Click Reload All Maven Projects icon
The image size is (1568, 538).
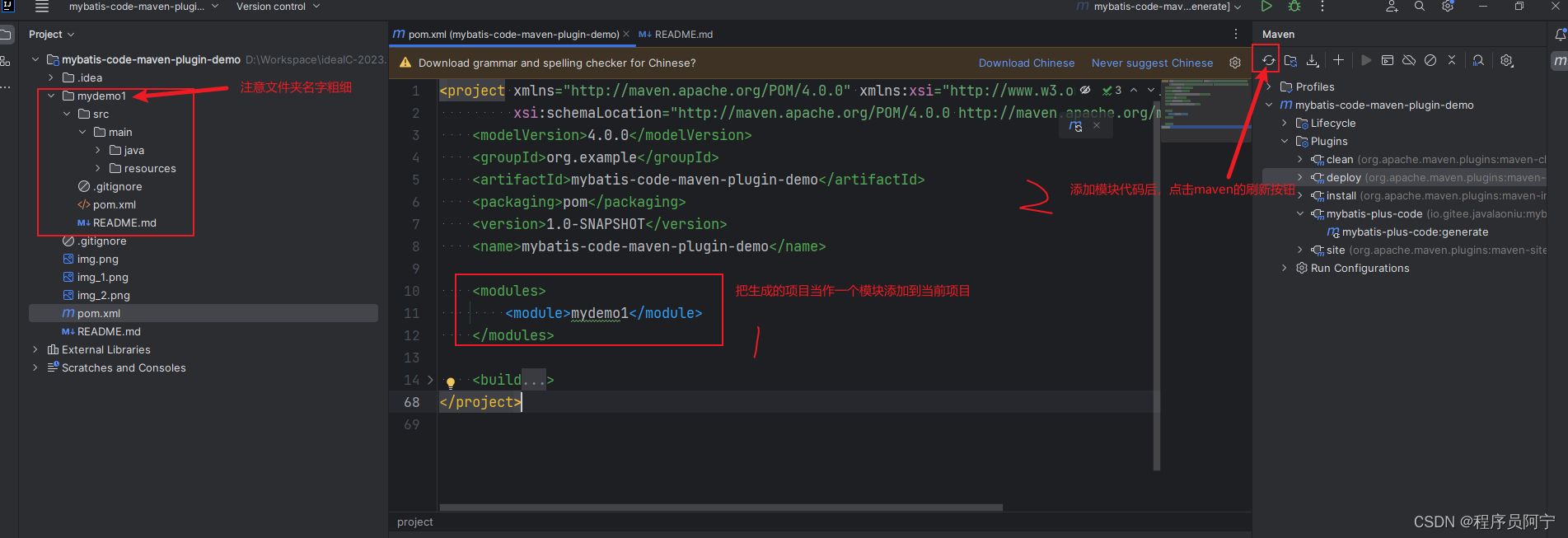(1268, 60)
